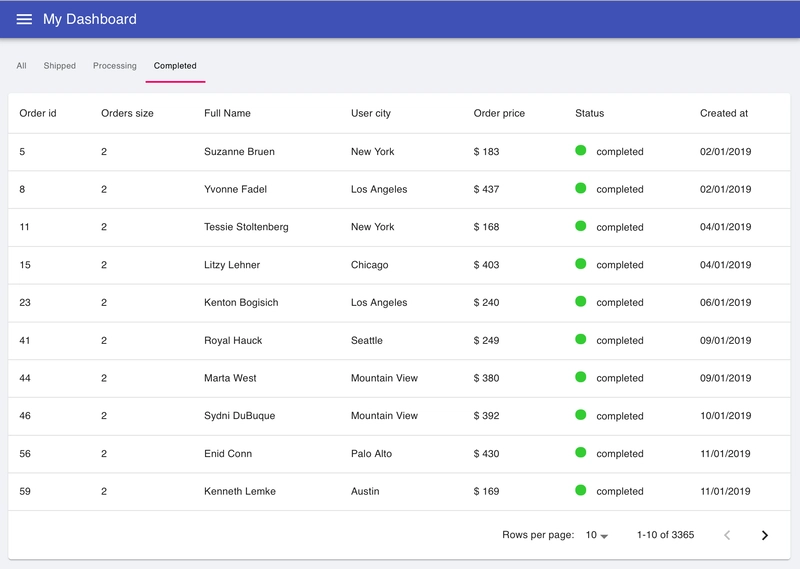Click the $ 249 order price
The width and height of the screenshot is (800, 569).
click(x=486, y=340)
